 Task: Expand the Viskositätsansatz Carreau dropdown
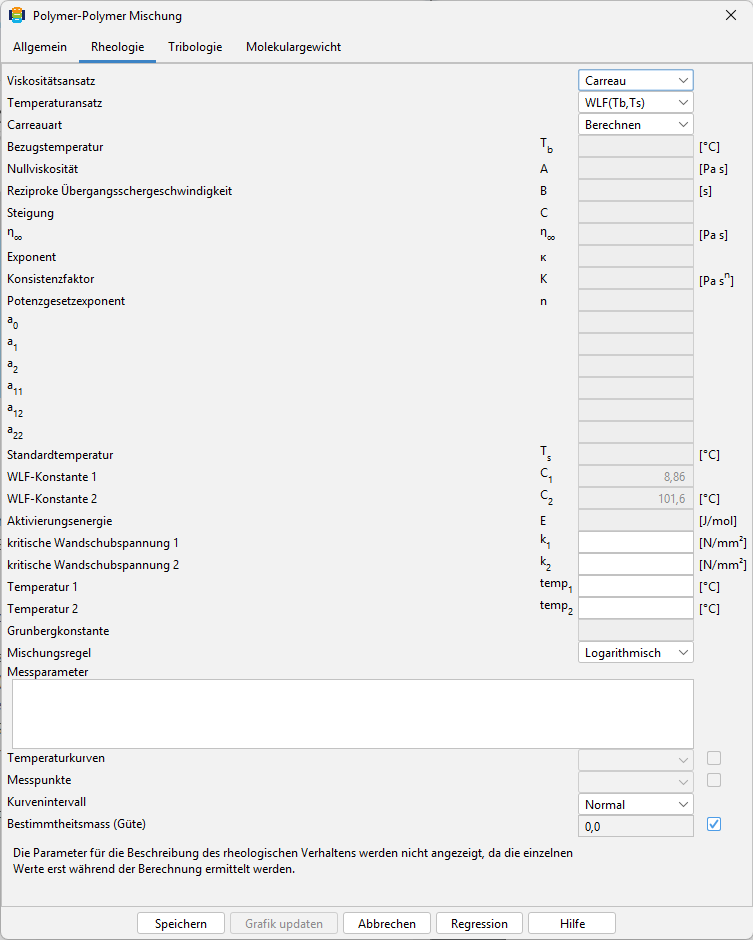click(x=635, y=80)
